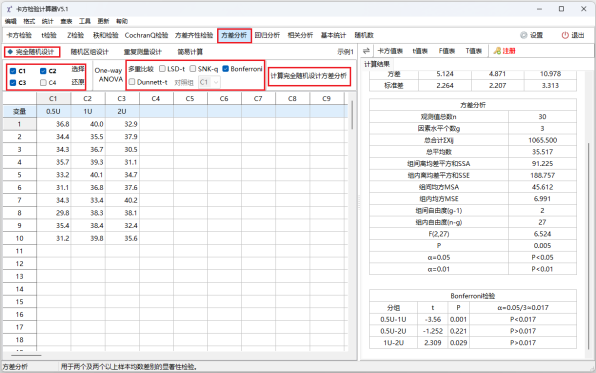Select the 简易计算 sub-tab
This screenshot has height=373, width=596.
coord(190,52)
